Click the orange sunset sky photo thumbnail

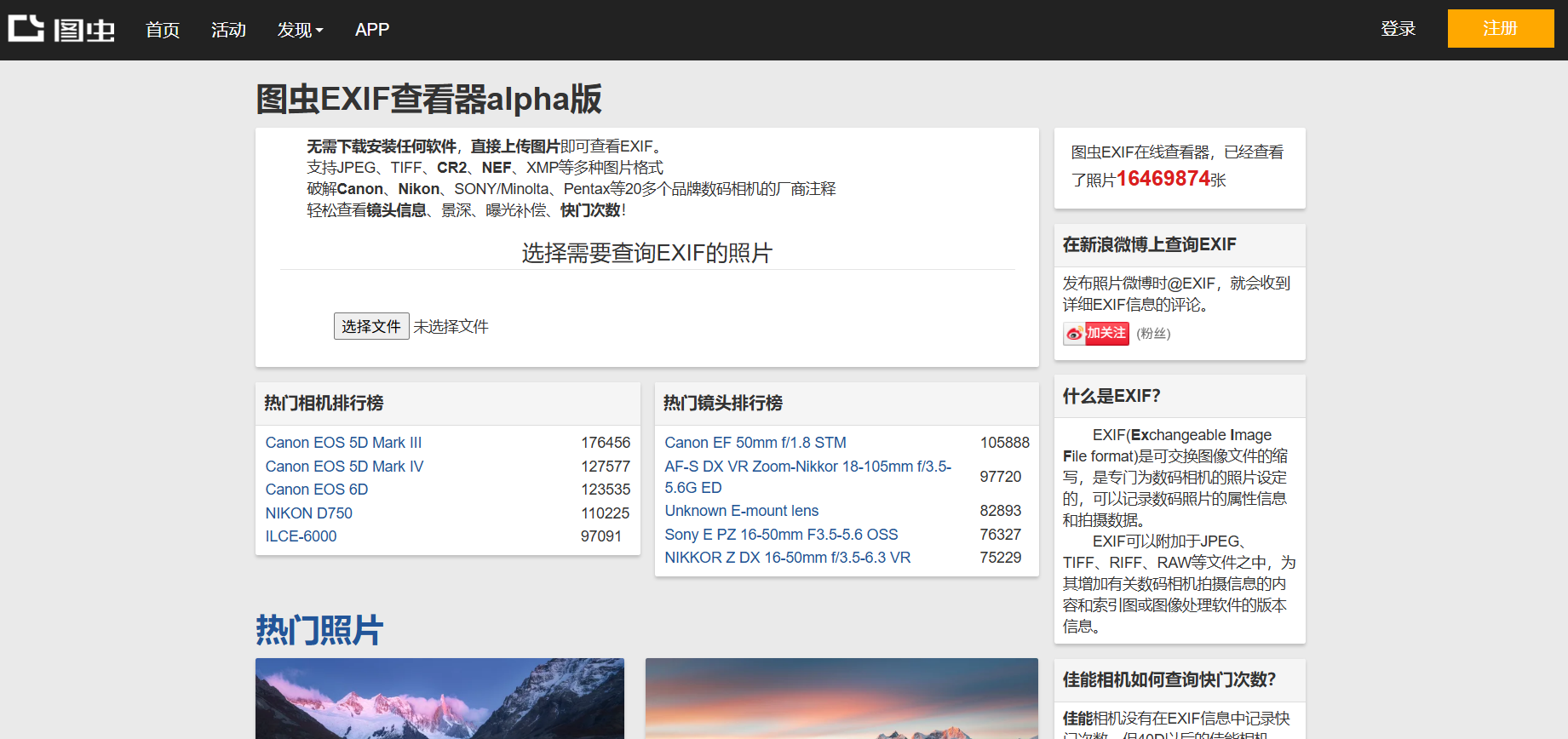click(x=841, y=698)
